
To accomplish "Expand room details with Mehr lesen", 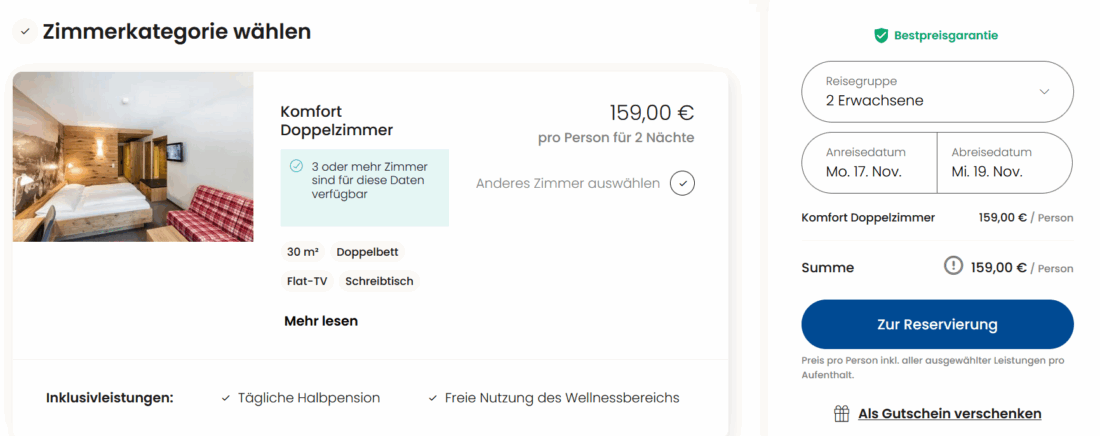I will (x=321, y=321).
